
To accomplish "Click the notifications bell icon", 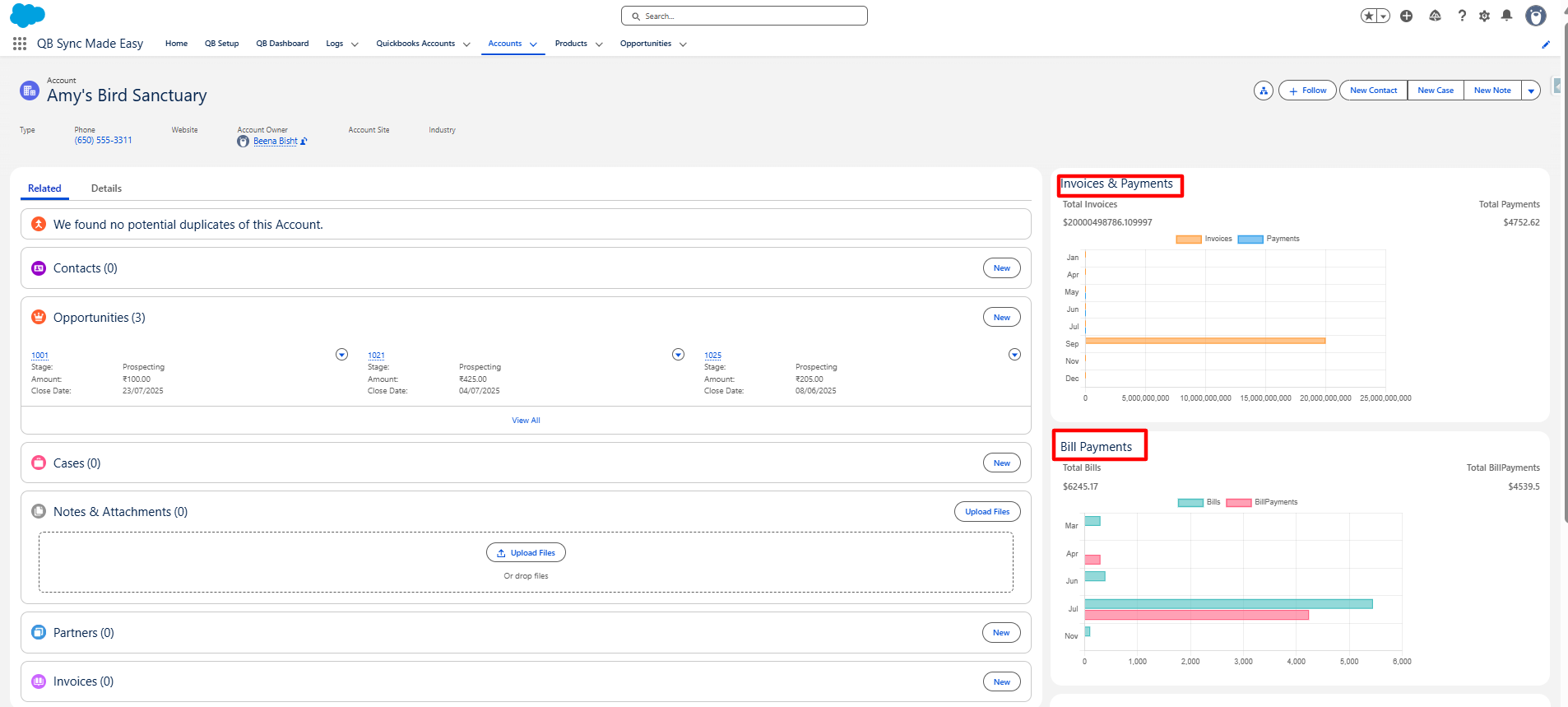I will coord(1506,16).
